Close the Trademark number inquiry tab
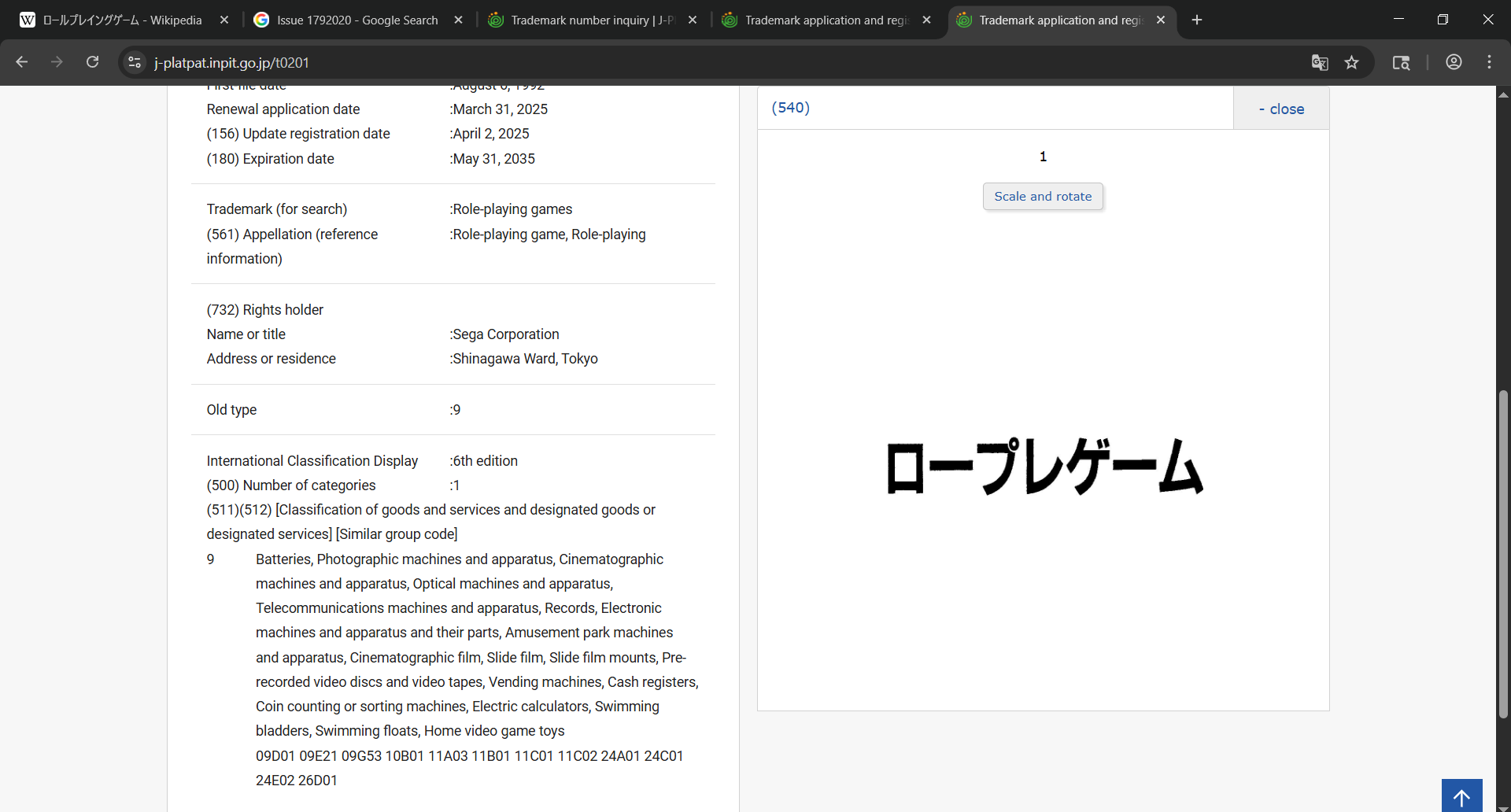Screen dimensions: 1511x812 pyautogui.click(x=693, y=20)
